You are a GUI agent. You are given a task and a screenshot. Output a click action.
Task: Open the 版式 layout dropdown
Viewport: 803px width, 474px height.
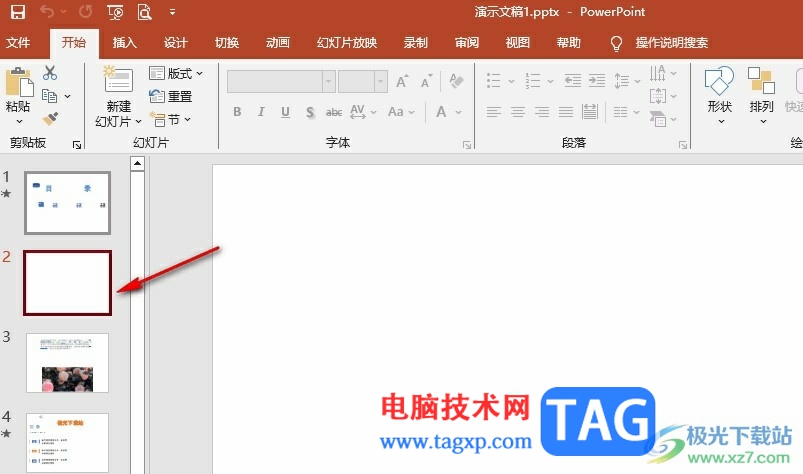176,73
